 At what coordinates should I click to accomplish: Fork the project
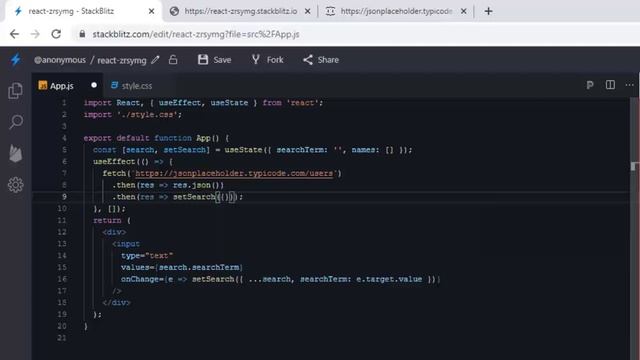point(268,60)
